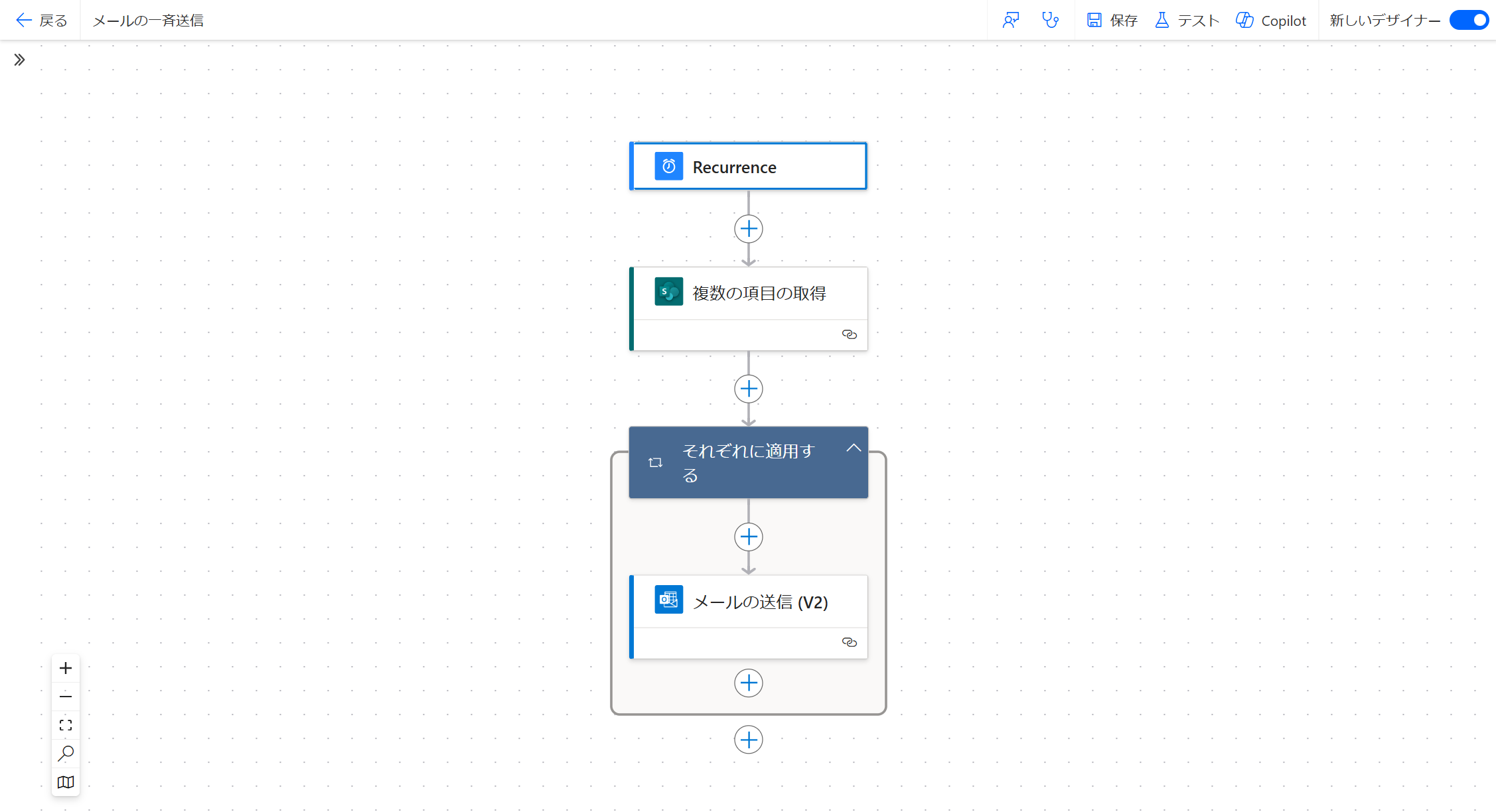Screen dimensions: 1496x812
Task: Open the Copilot panel
Action: coord(1271,21)
